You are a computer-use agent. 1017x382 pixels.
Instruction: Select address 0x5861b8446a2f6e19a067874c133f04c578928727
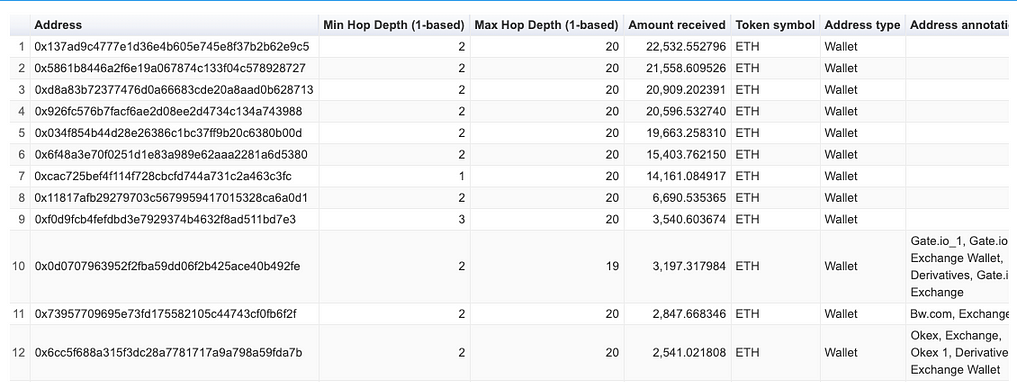pos(170,68)
